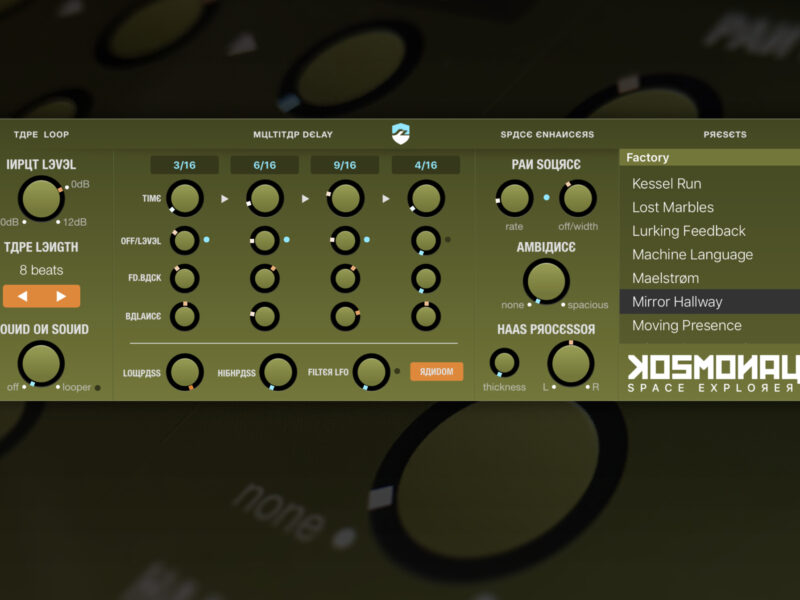Screen dimensions: 800x600
Task: Load the Lurking Feedback preset
Action: coord(688,231)
